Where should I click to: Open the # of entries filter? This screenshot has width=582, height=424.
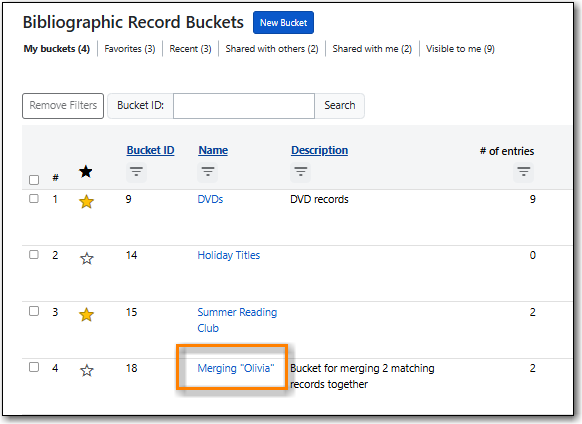523,172
